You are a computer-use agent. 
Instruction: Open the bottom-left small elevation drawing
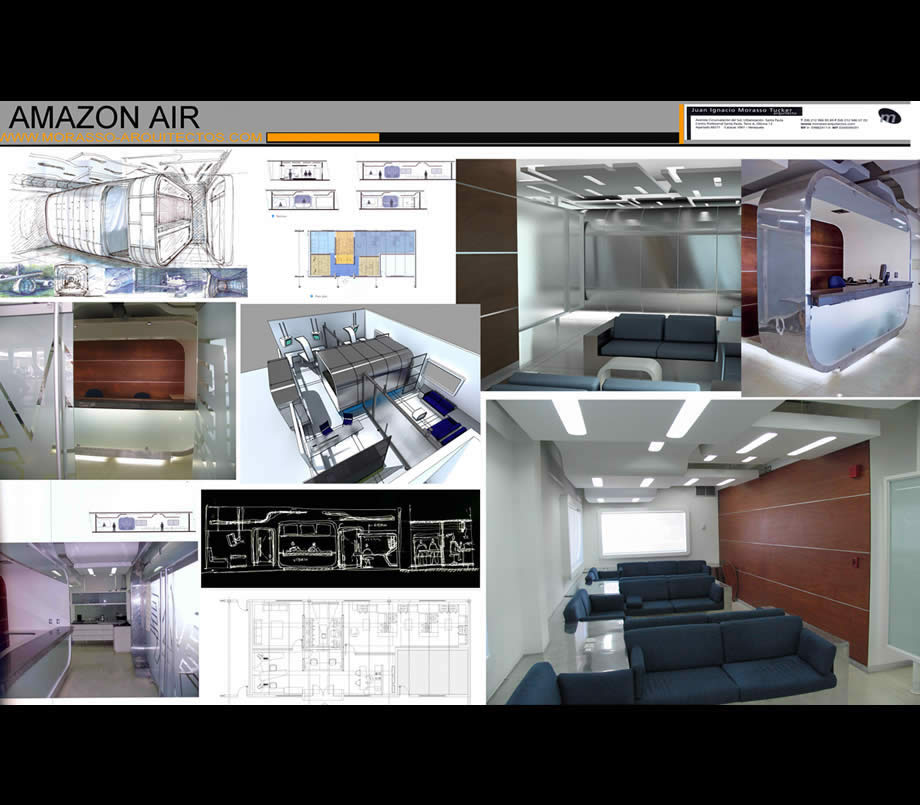302,200
